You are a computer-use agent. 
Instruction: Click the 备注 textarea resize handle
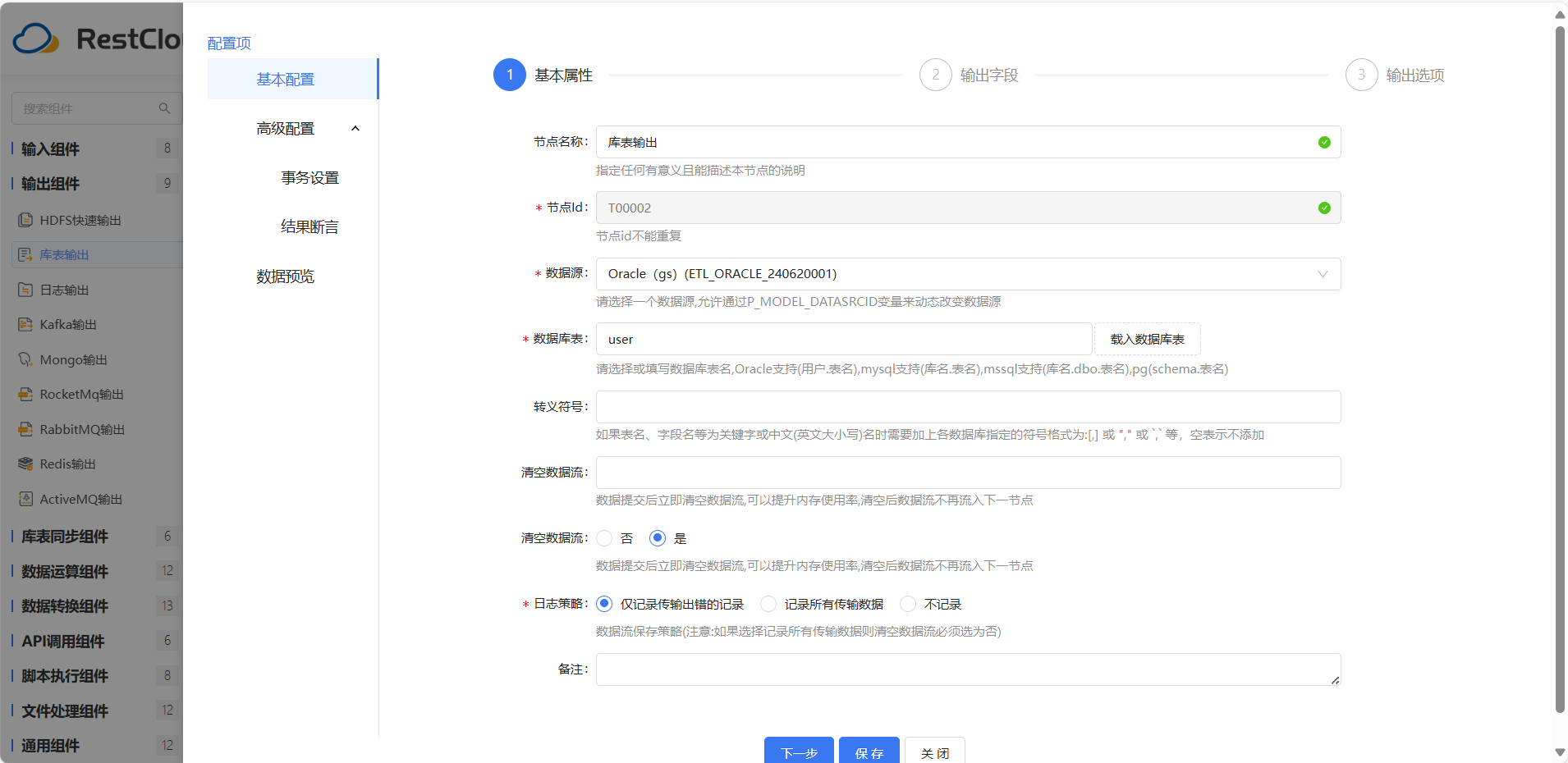(1336, 680)
